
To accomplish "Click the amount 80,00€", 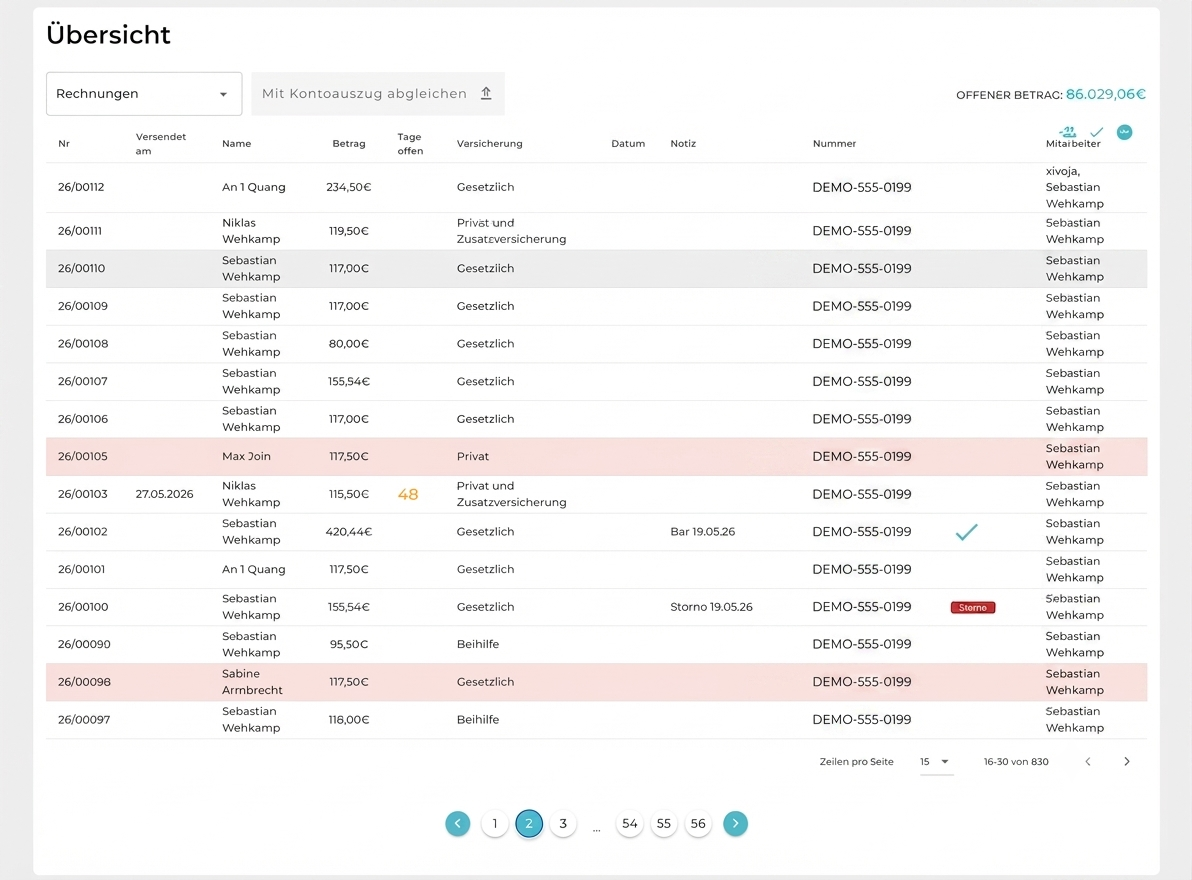I will pos(349,343).
